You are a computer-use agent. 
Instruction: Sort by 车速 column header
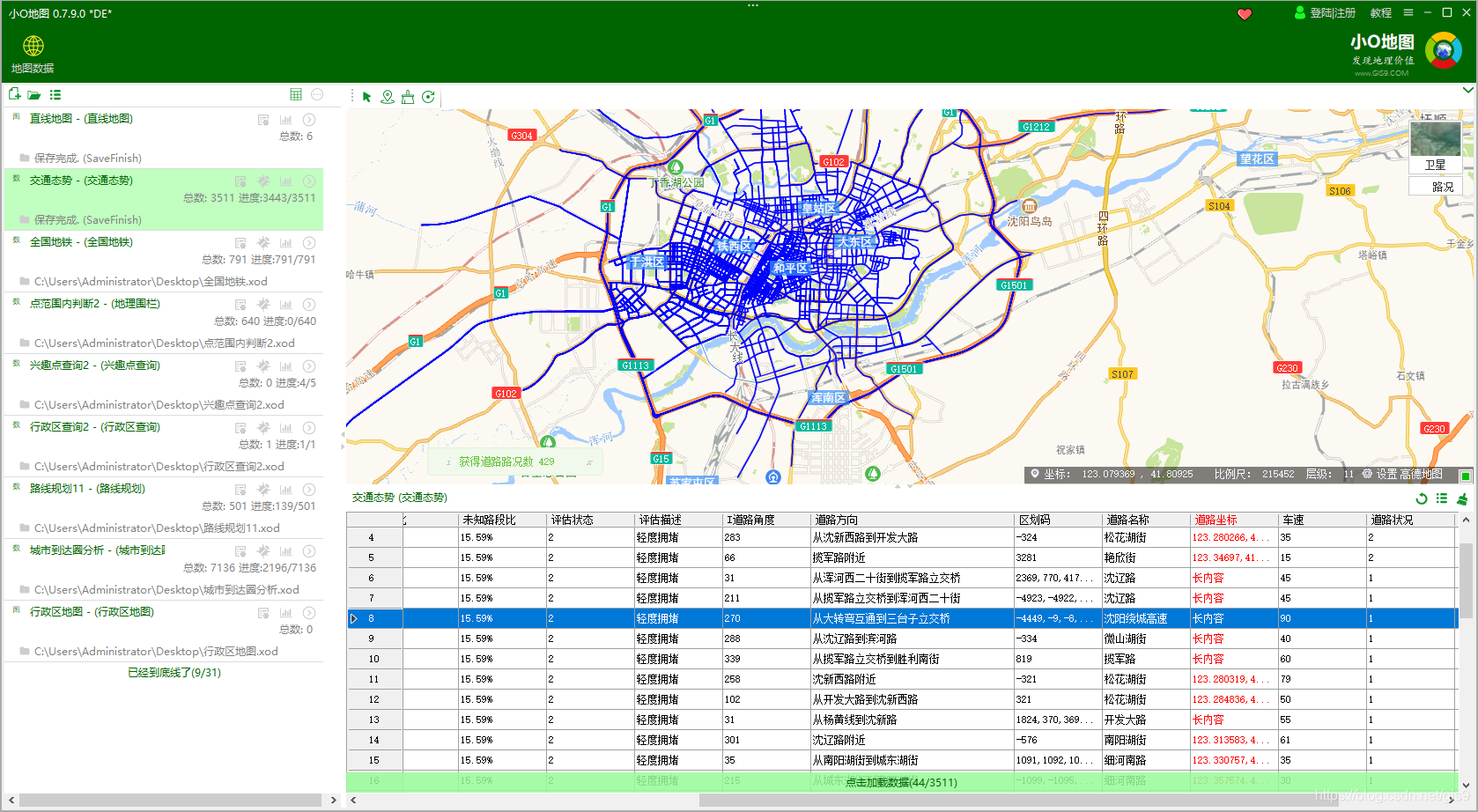coord(1322,520)
